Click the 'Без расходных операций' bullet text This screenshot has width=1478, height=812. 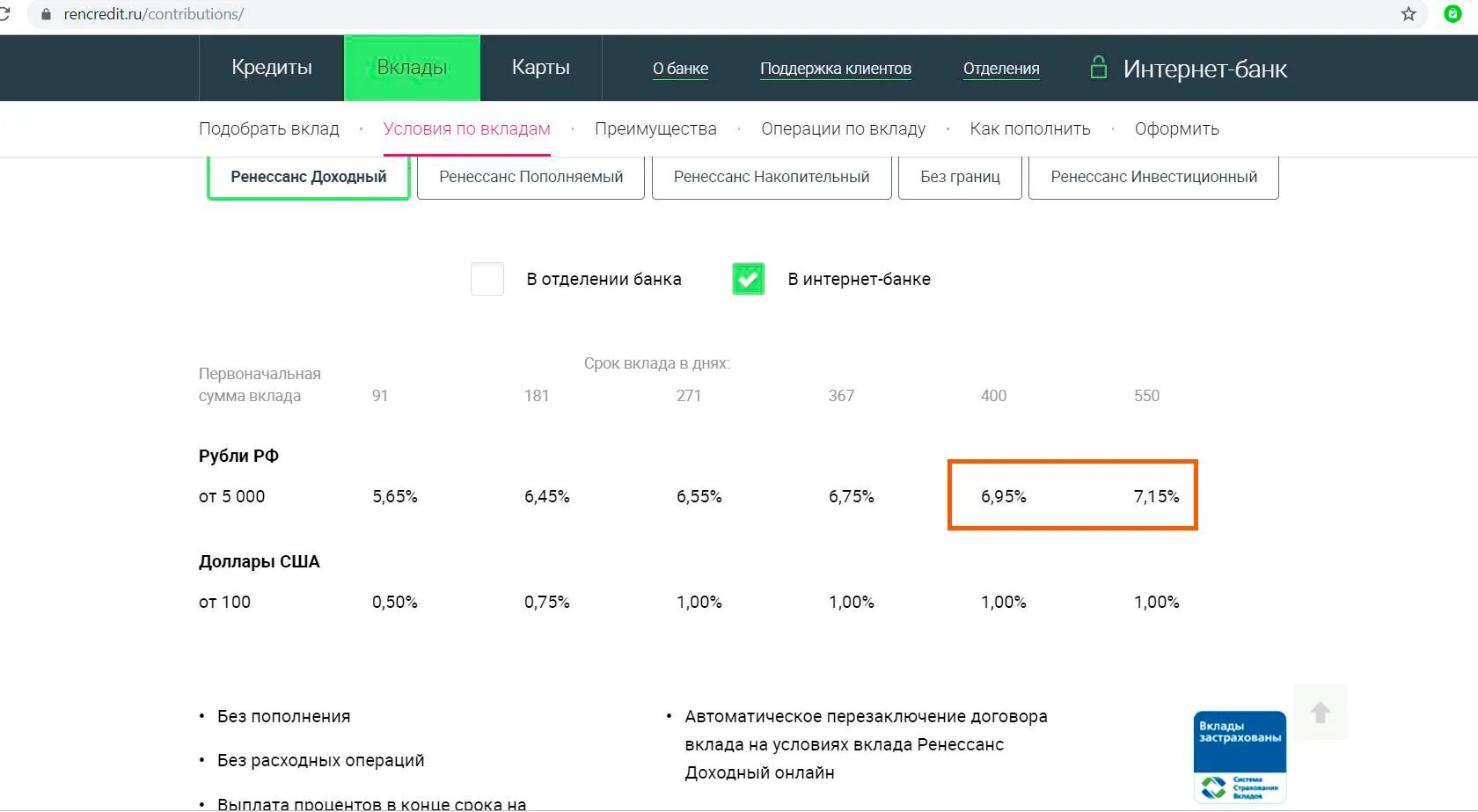[321, 760]
